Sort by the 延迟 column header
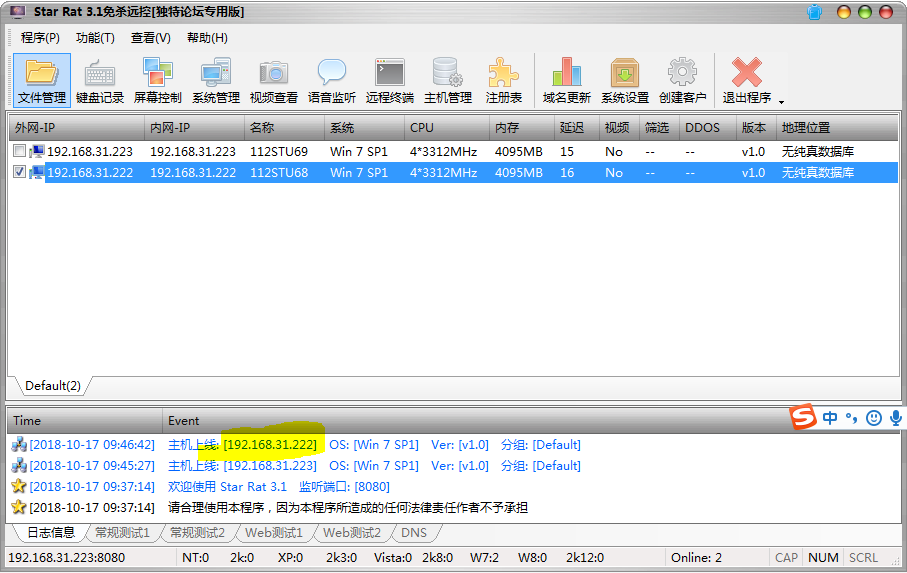Screen dimensions: 907x573 pos(576,128)
